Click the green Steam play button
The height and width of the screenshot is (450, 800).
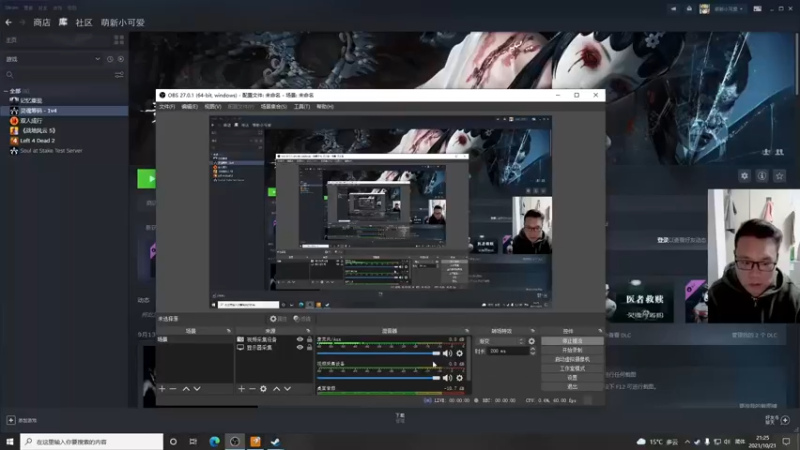(147, 179)
